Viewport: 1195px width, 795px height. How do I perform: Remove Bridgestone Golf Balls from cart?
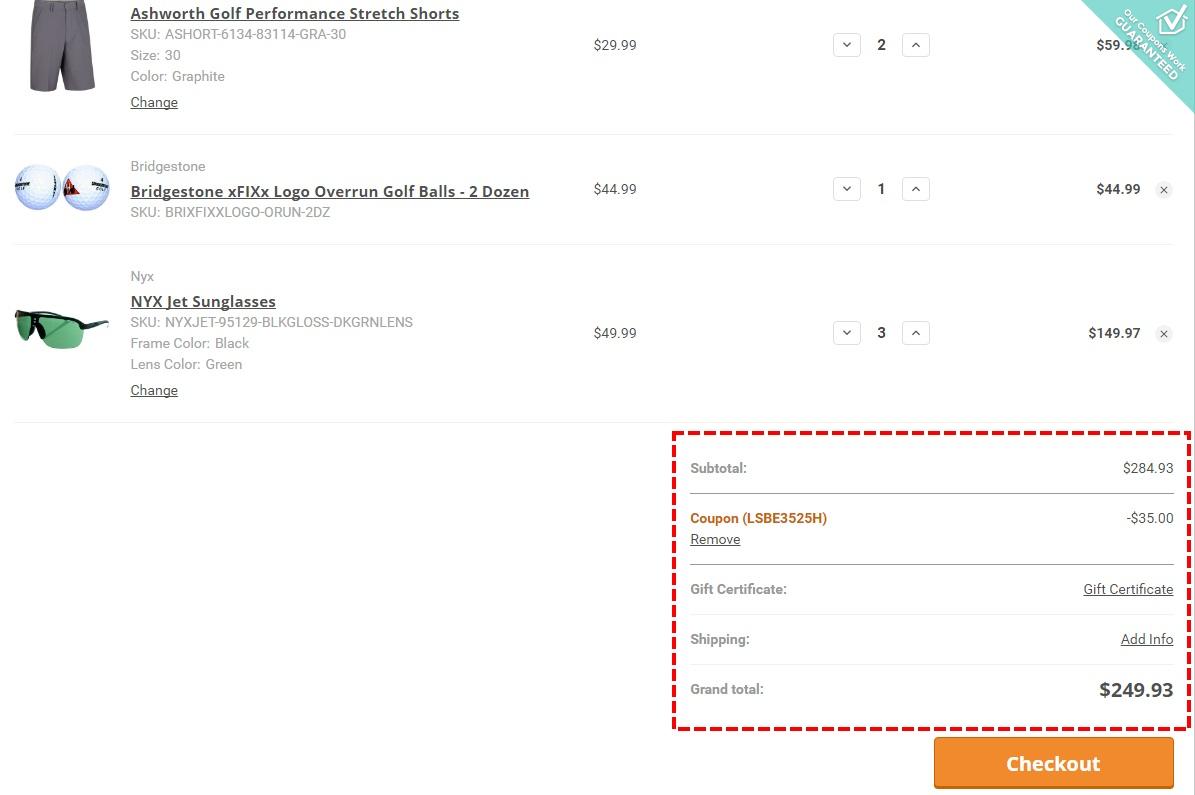pos(1164,190)
